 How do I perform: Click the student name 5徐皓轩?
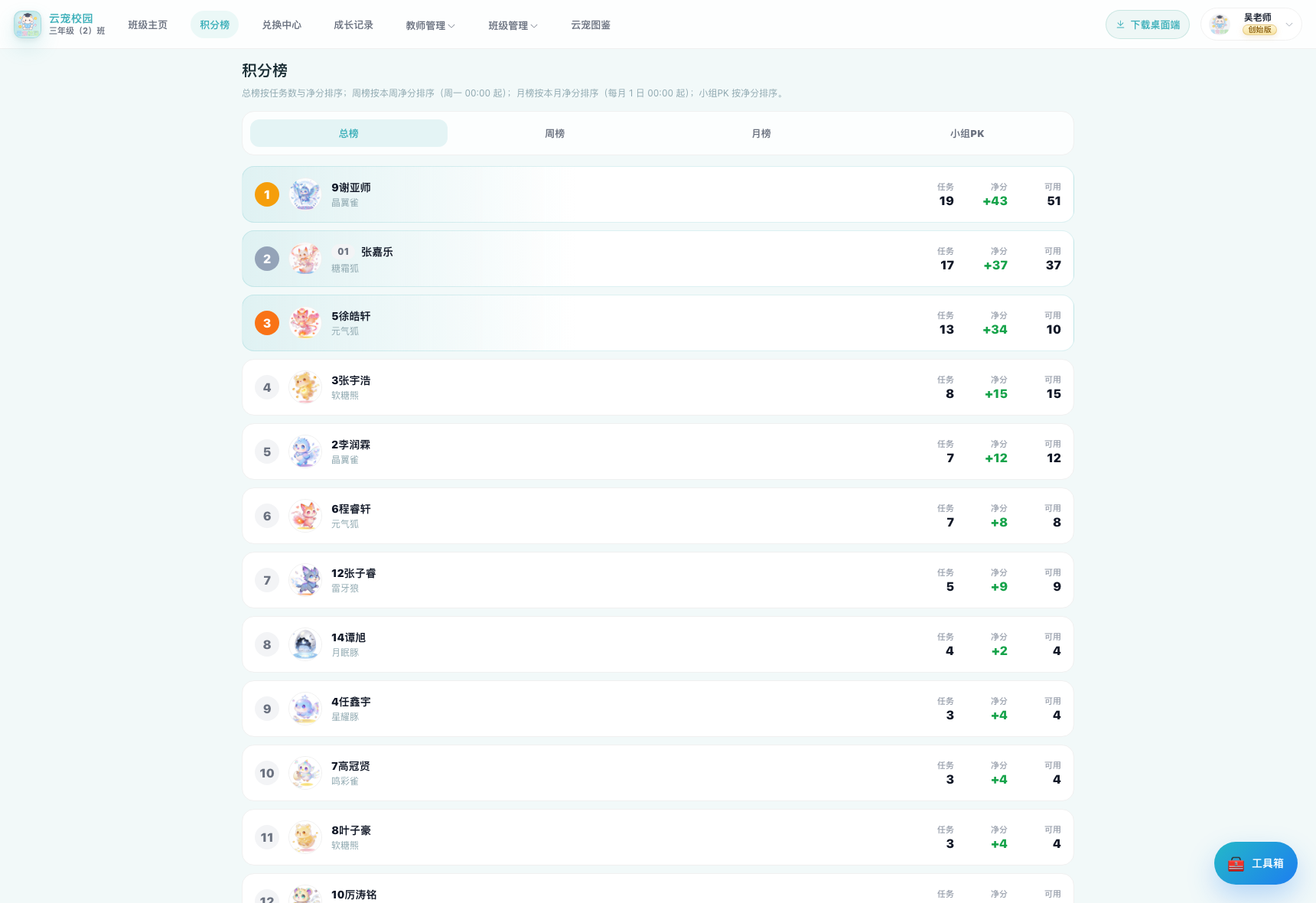(x=351, y=316)
